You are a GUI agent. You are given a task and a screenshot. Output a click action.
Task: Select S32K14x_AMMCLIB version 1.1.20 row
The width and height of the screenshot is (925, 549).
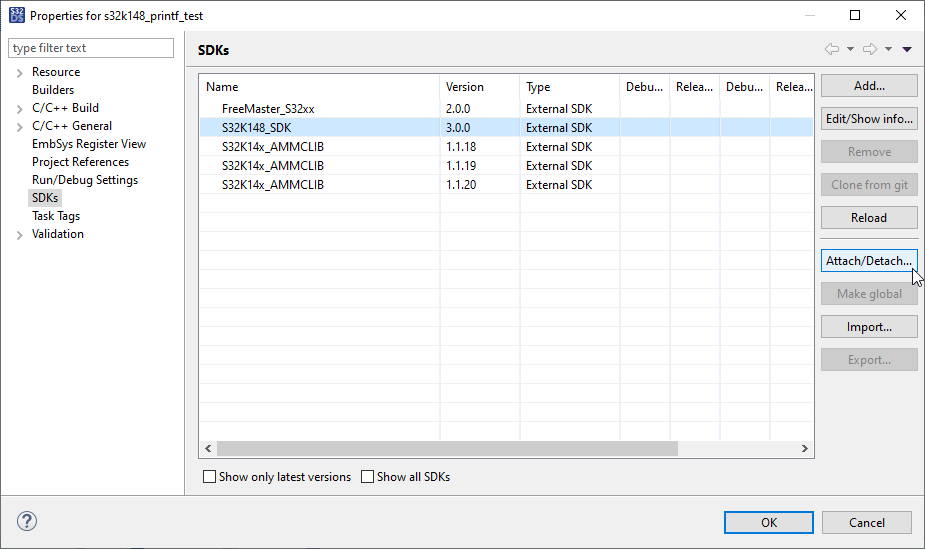(x=506, y=185)
